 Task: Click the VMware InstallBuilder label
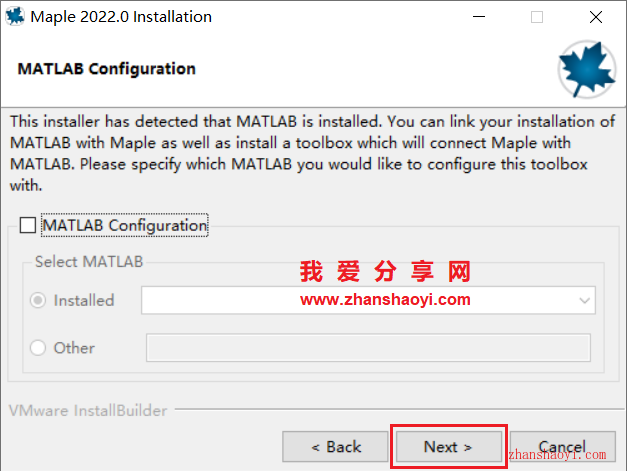88,411
